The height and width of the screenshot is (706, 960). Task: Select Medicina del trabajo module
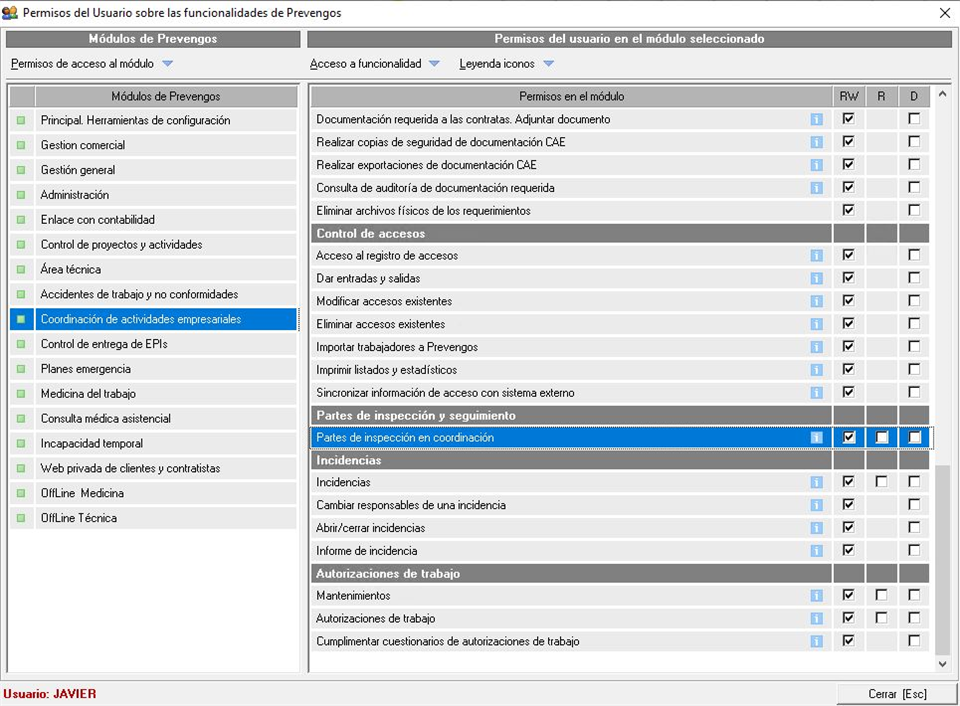[x=88, y=394]
